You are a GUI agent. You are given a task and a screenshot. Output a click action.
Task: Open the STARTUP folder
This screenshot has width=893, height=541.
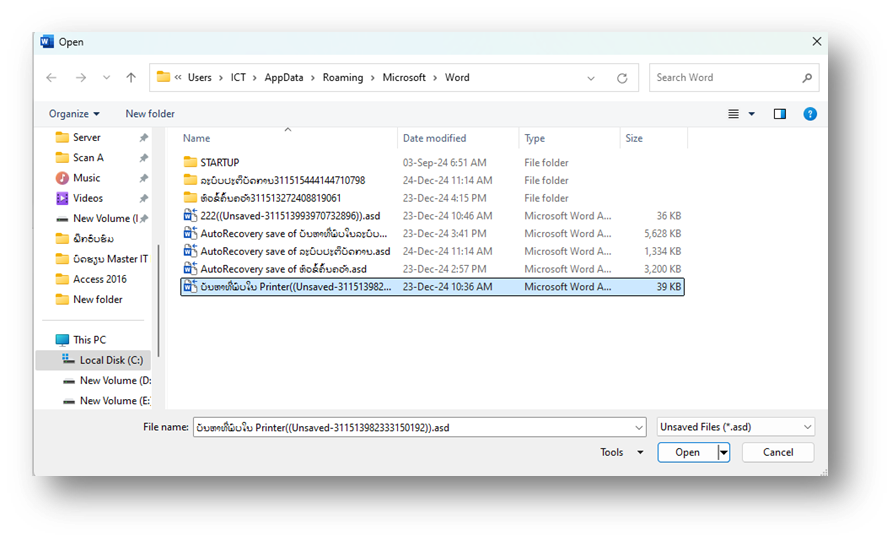[219, 163]
